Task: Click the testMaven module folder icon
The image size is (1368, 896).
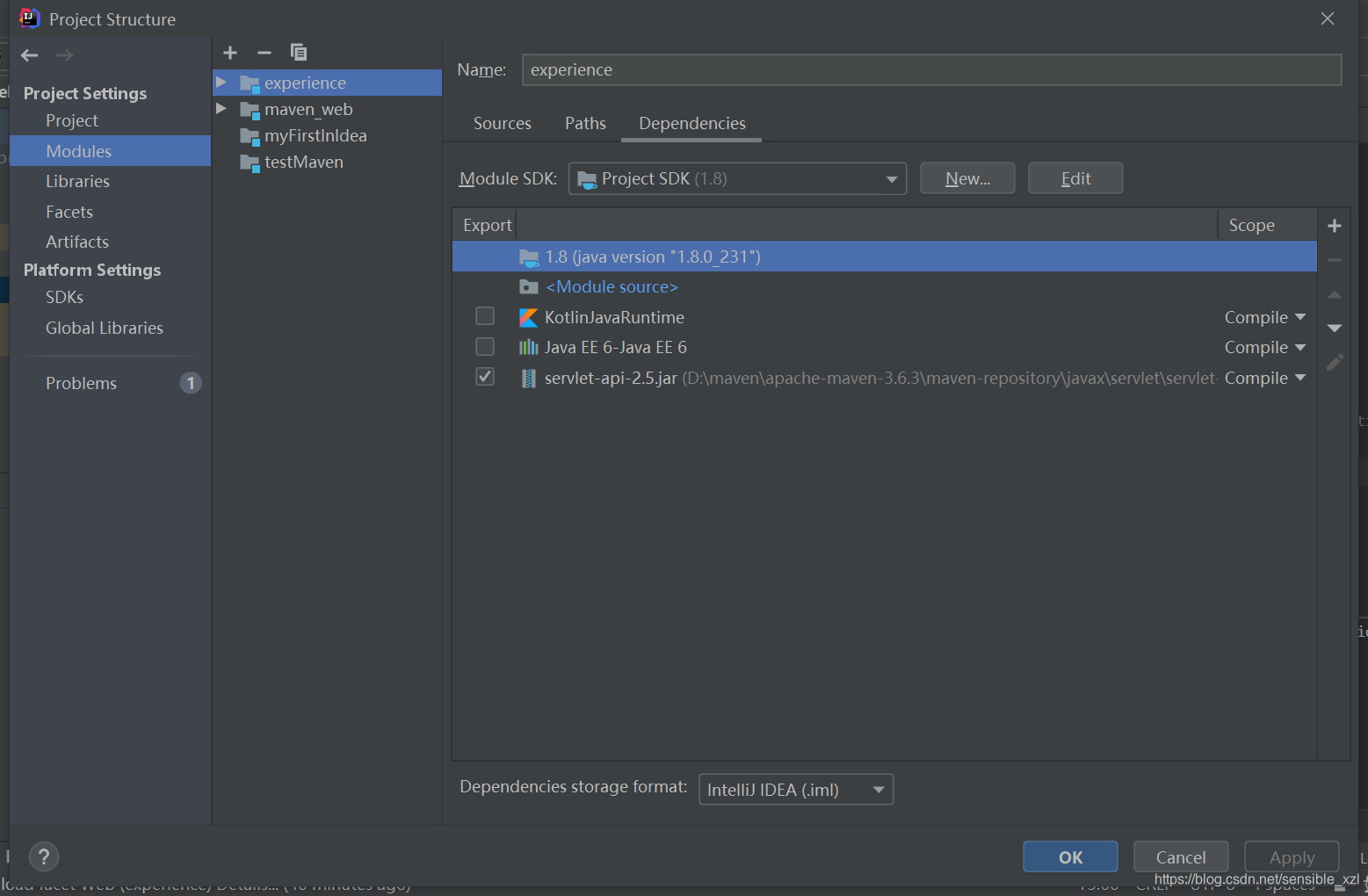Action: coord(250,163)
